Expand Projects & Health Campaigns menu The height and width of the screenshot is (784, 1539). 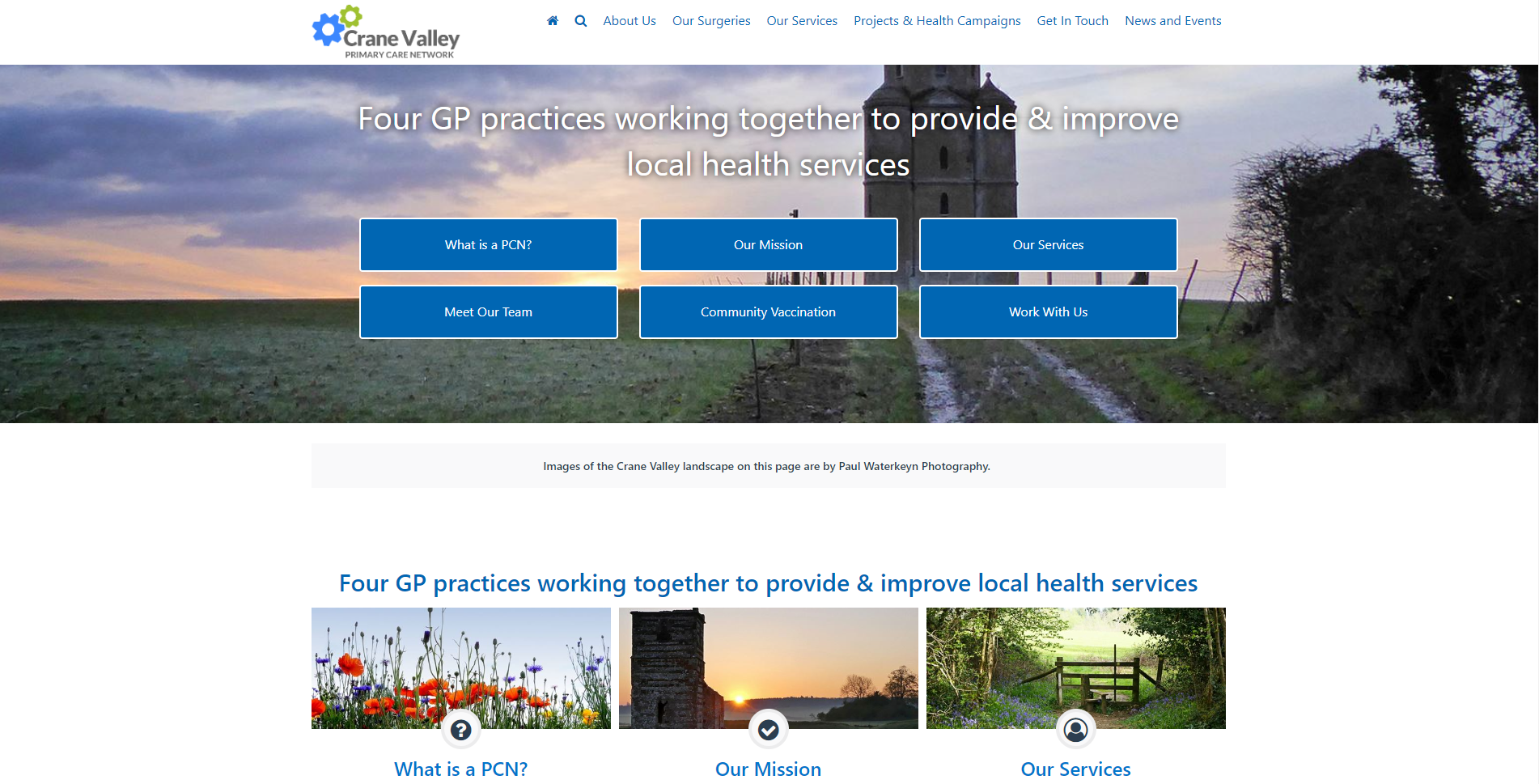coord(937,21)
